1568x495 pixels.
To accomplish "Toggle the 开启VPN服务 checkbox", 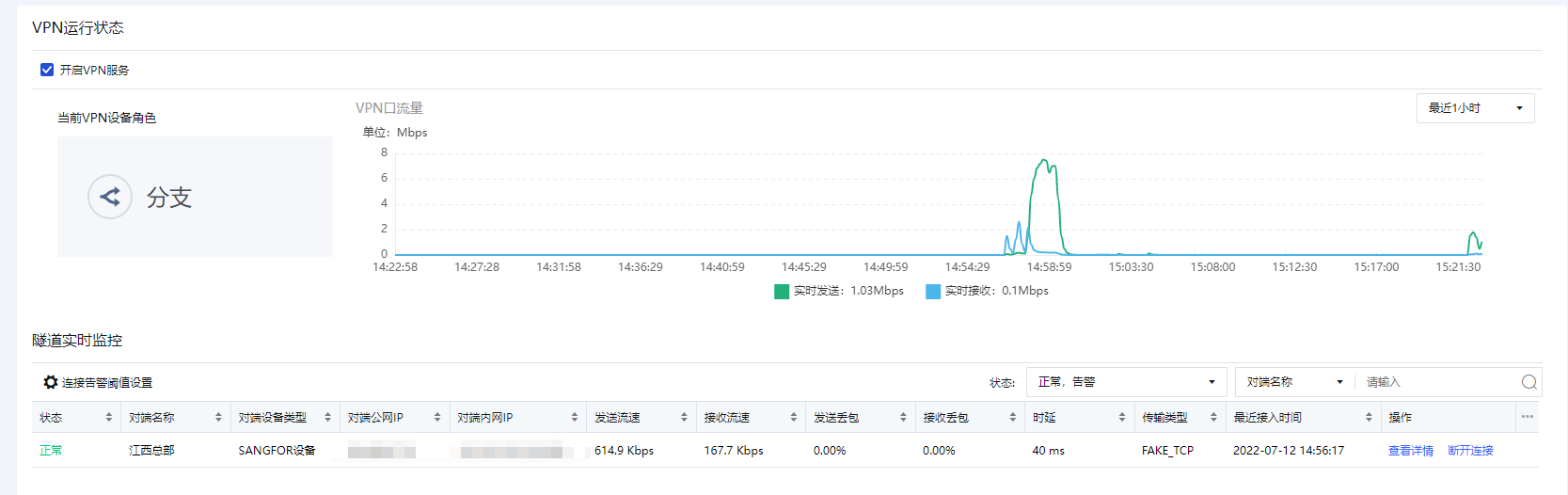I will pos(47,70).
